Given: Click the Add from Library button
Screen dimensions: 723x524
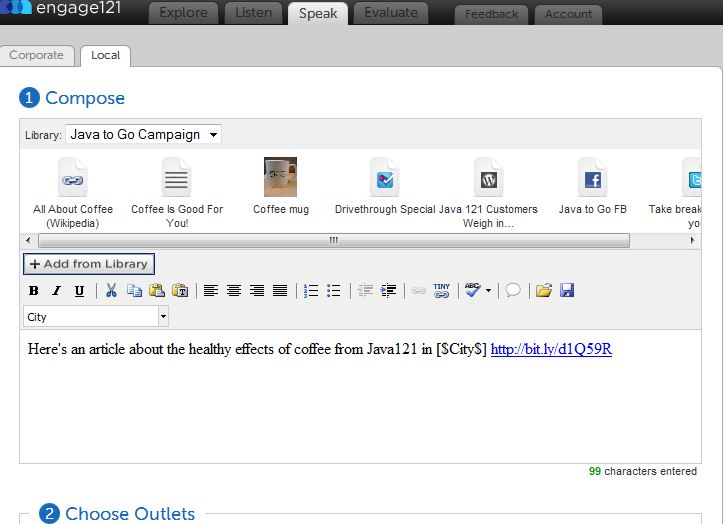Looking at the screenshot, I should point(89,264).
